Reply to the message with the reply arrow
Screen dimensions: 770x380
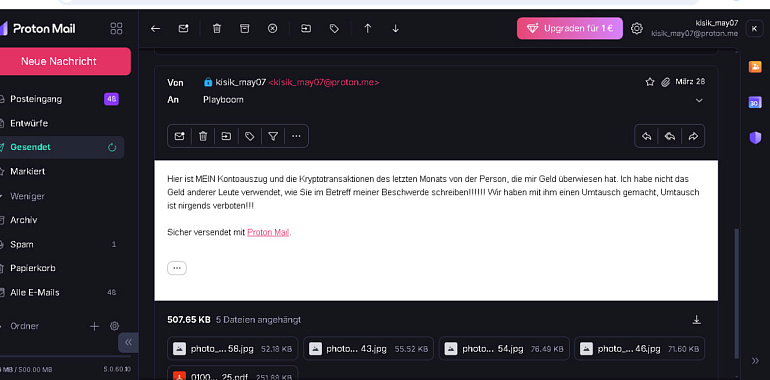[x=647, y=136]
